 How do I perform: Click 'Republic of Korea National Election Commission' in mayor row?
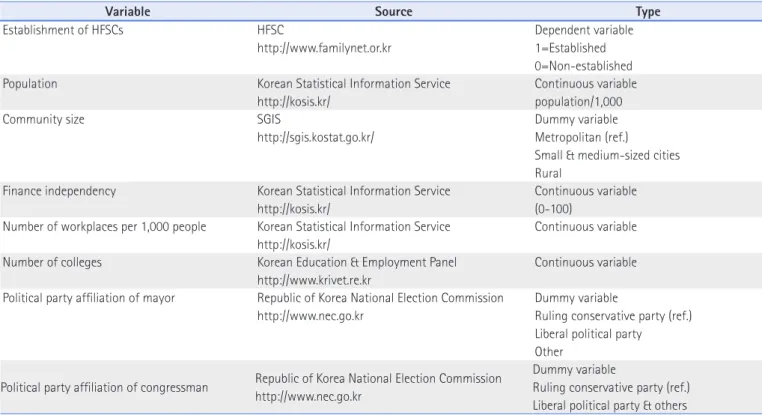[x=380, y=298]
